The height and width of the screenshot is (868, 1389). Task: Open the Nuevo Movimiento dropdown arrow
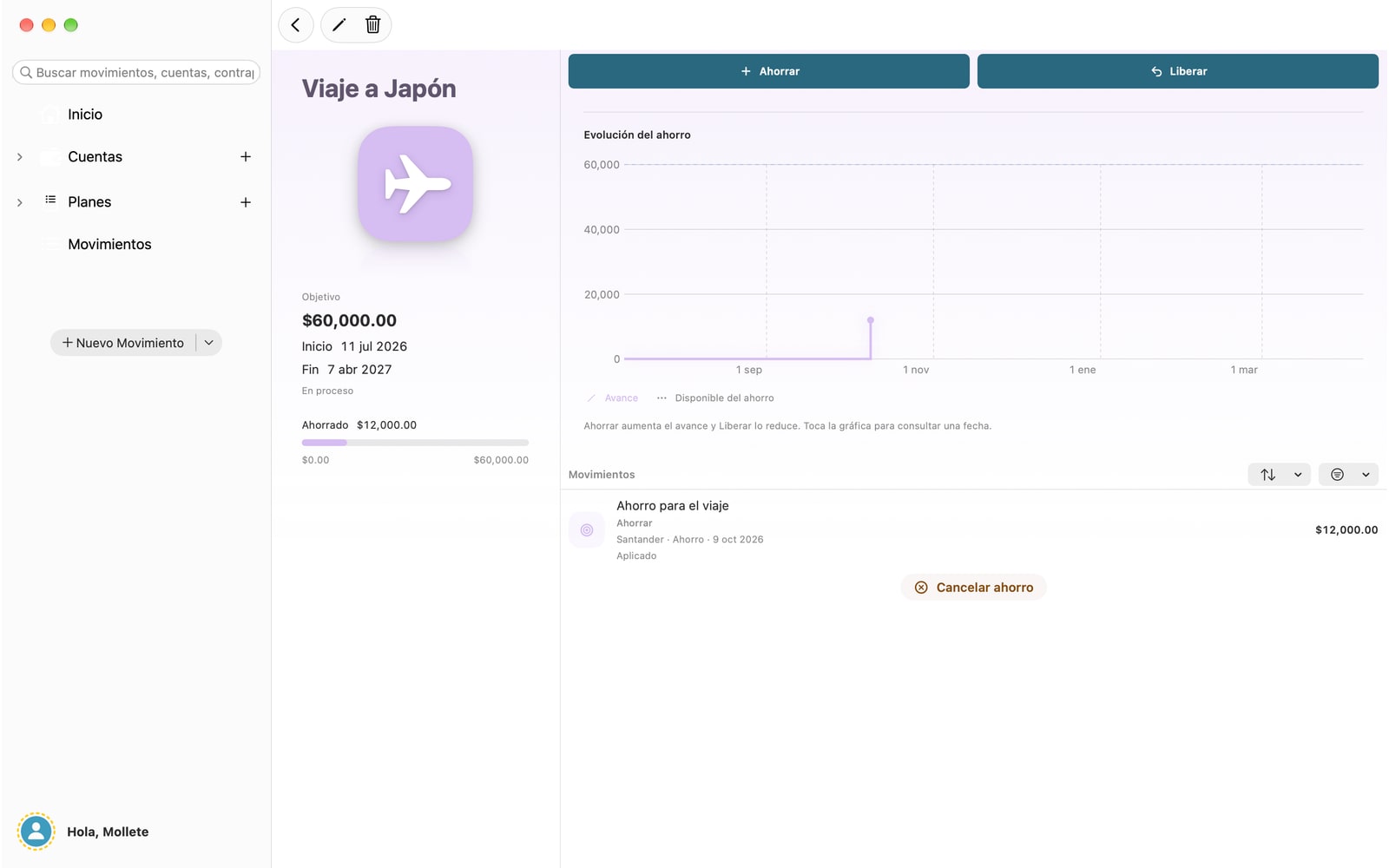coord(209,343)
